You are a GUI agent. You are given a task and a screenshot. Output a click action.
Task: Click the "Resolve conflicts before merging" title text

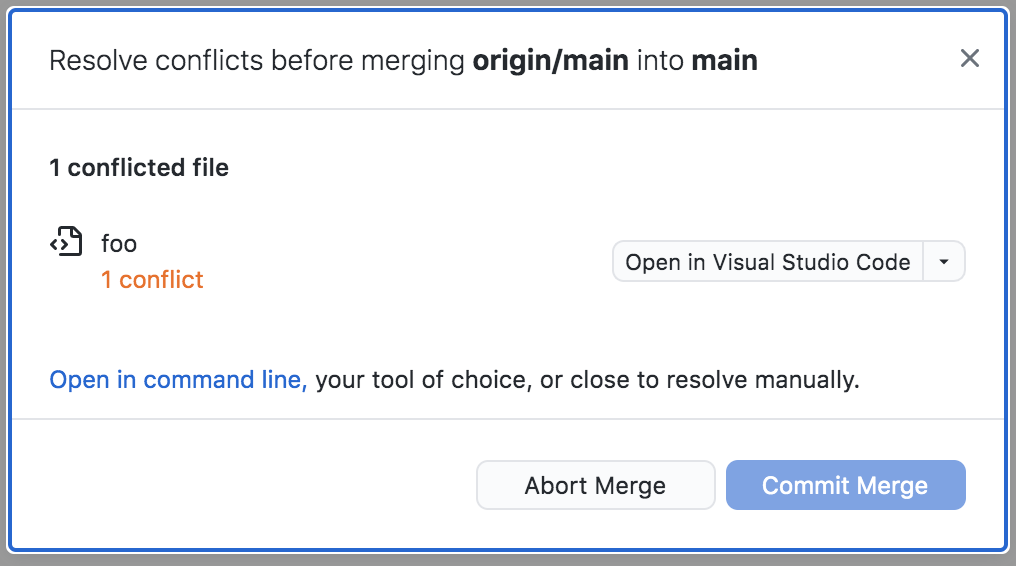258,61
